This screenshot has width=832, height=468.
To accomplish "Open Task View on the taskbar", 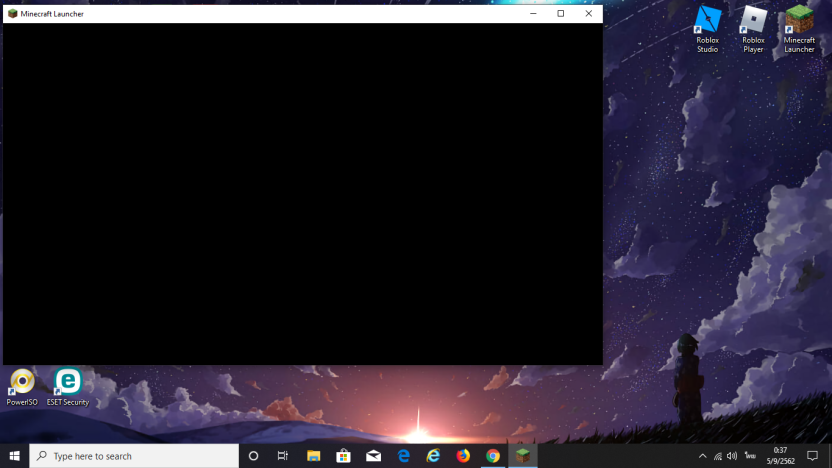I will (283, 456).
